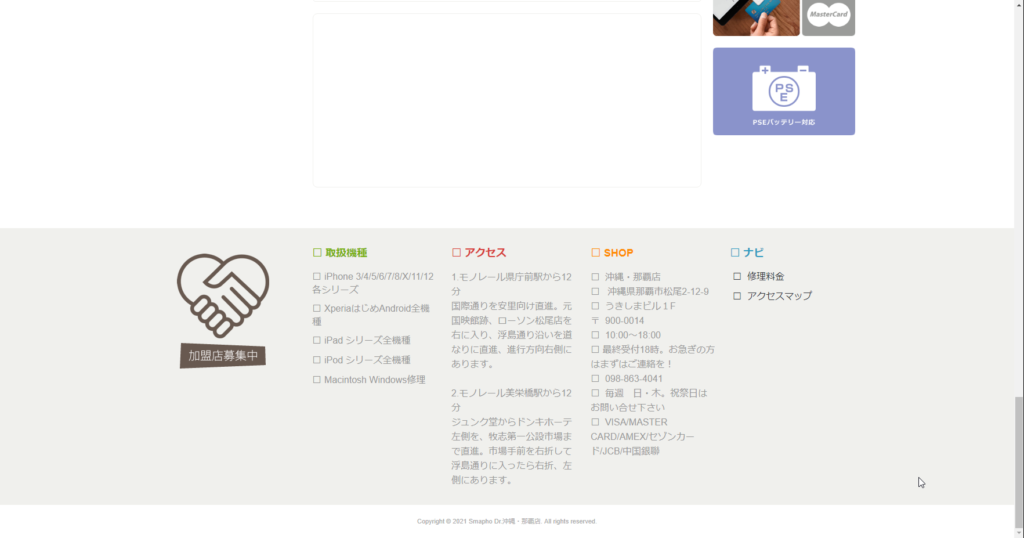Open the PSEバッテリー対応 banner
The width and height of the screenshot is (1024, 538).
tap(784, 91)
